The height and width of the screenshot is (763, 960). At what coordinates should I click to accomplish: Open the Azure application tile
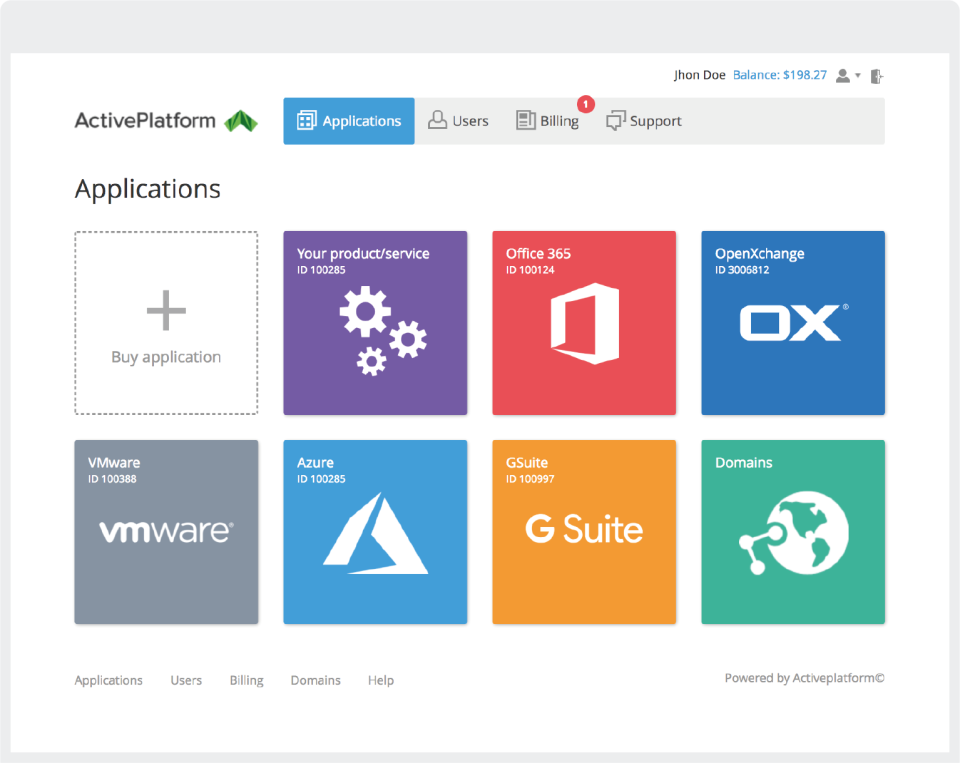tap(375, 532)
